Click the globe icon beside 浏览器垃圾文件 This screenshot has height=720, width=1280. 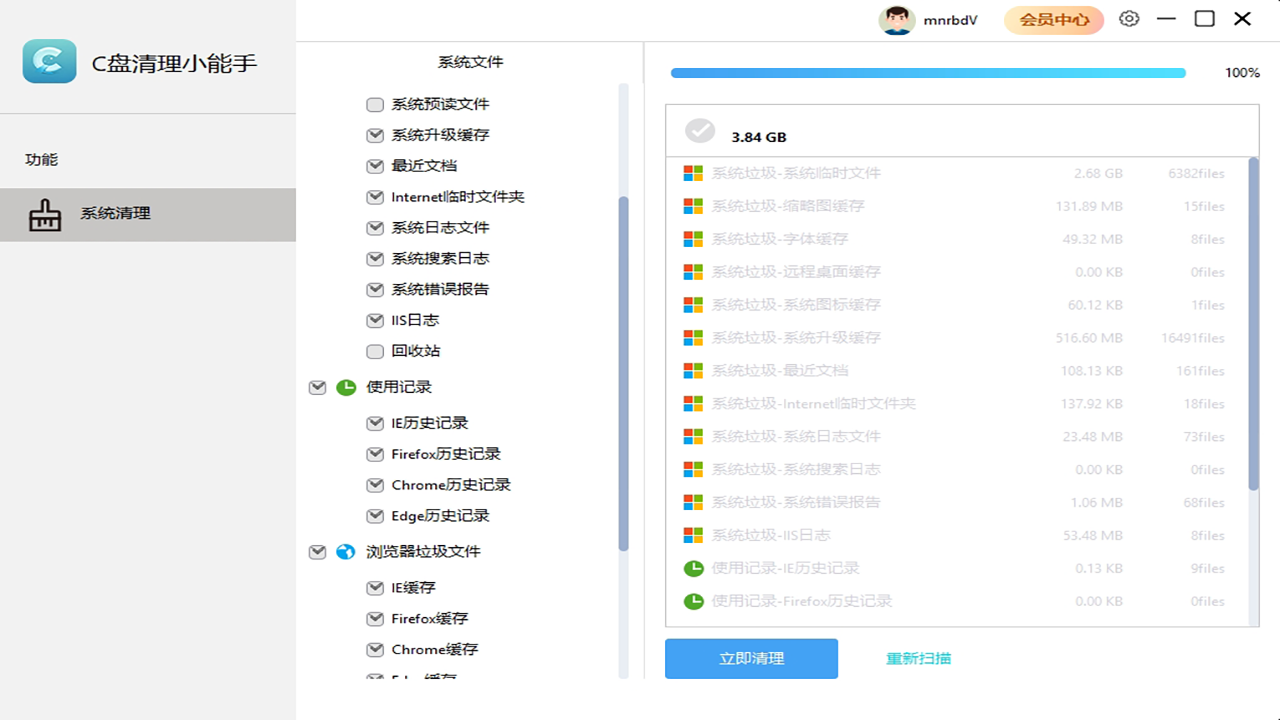click(x=345, y=551)
